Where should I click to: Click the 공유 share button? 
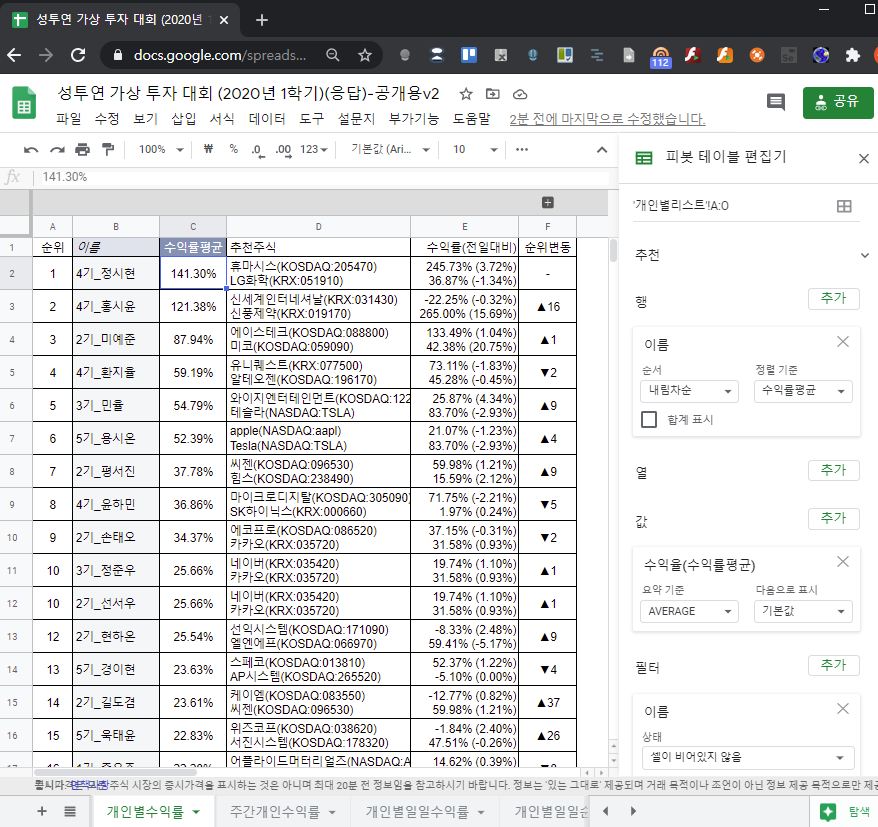pos(838,102)
